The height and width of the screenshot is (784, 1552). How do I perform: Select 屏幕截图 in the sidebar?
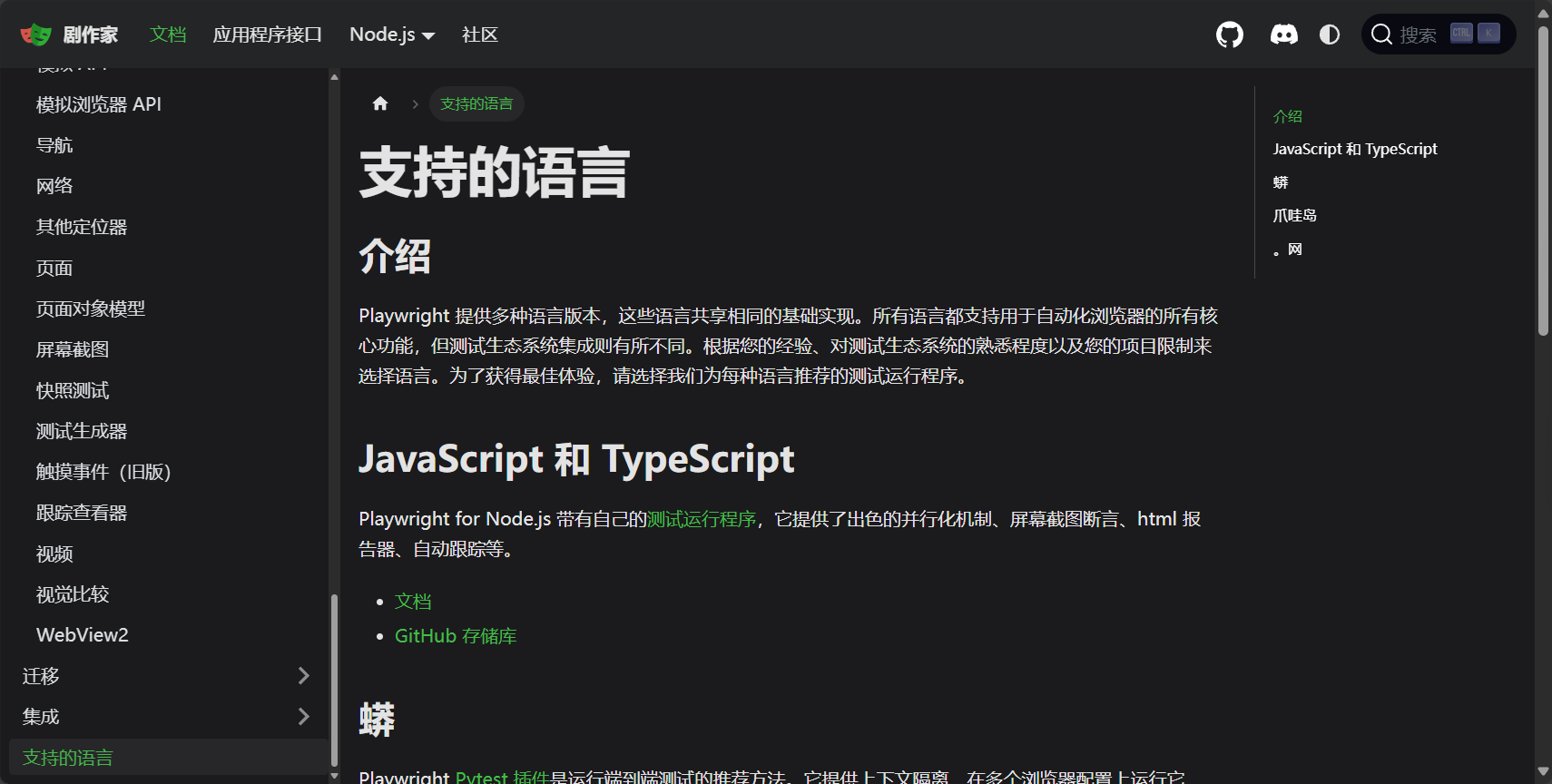73,349
